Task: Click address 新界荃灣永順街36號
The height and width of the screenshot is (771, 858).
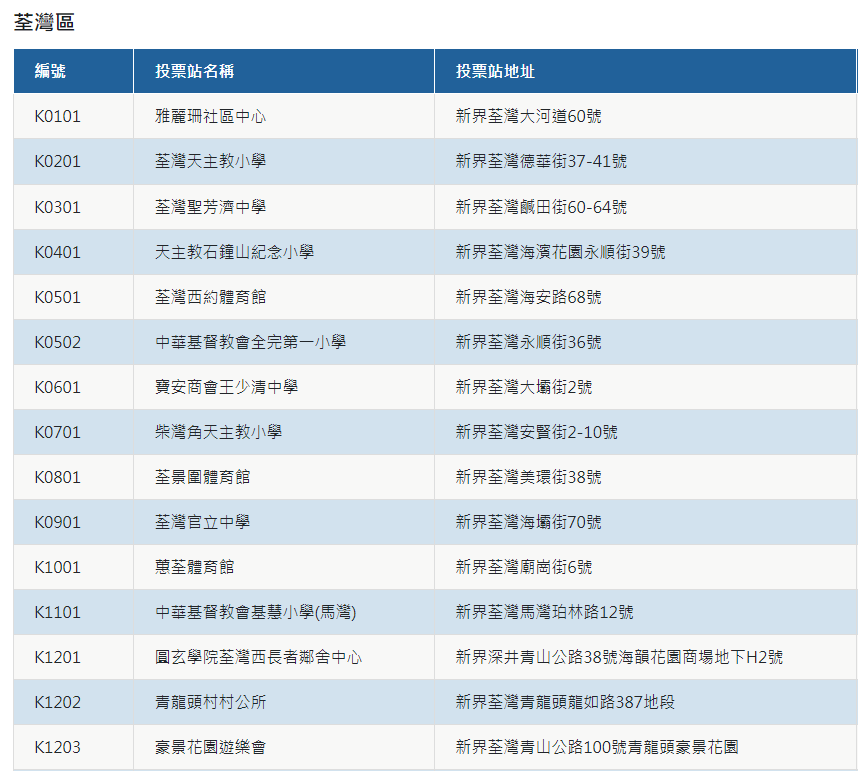Action: (x=528, y=342)
